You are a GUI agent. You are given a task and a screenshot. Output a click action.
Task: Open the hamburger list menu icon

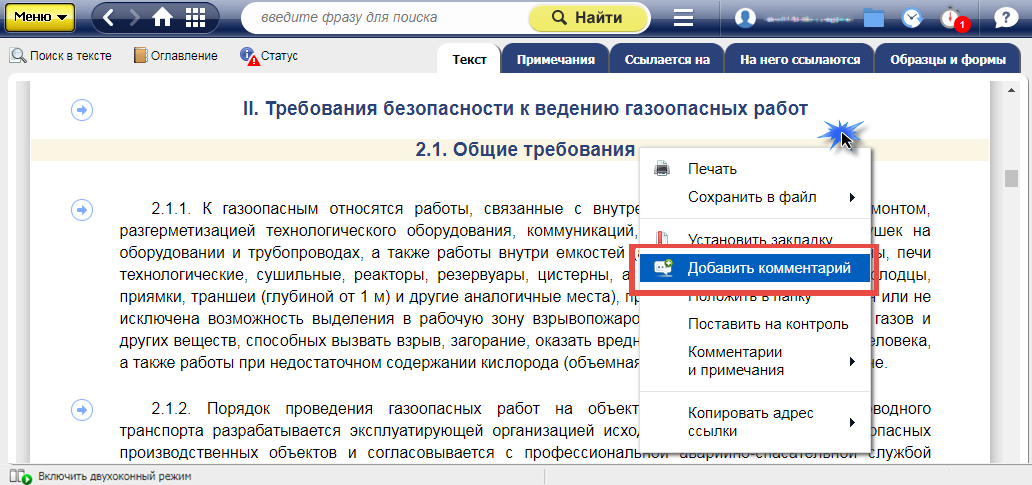point(684,18)
